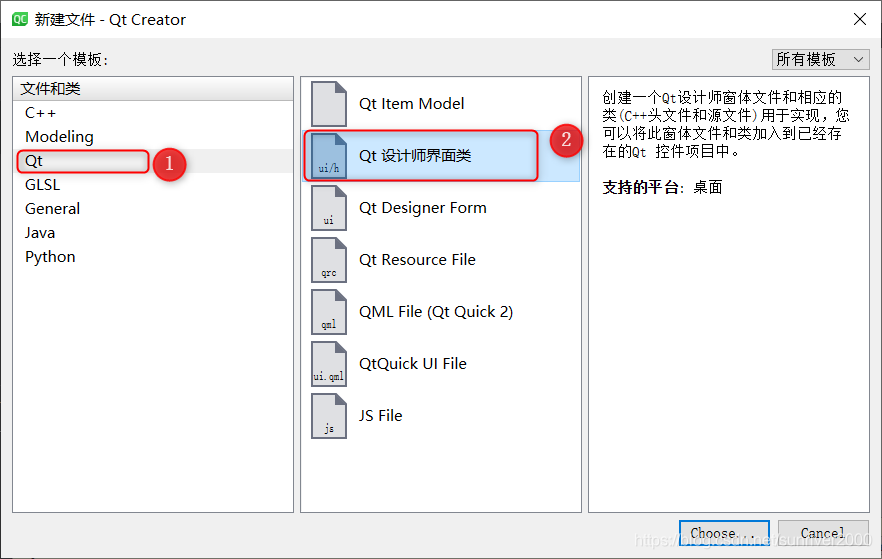Choose Qt 设计师界面类 template

click(441, 156)
